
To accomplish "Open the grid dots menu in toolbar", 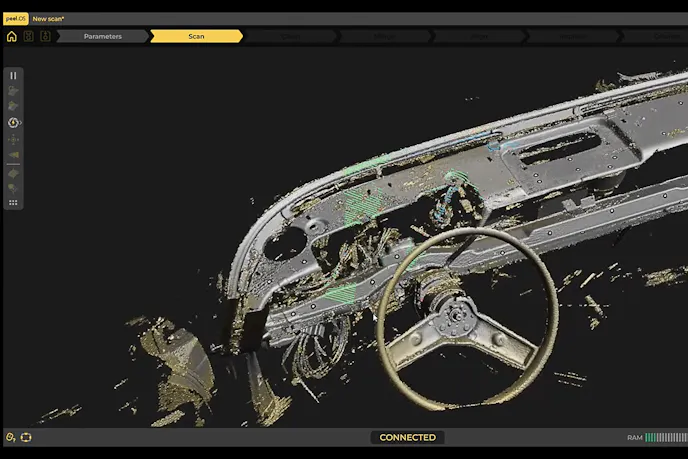I will (x=14, y=202).
